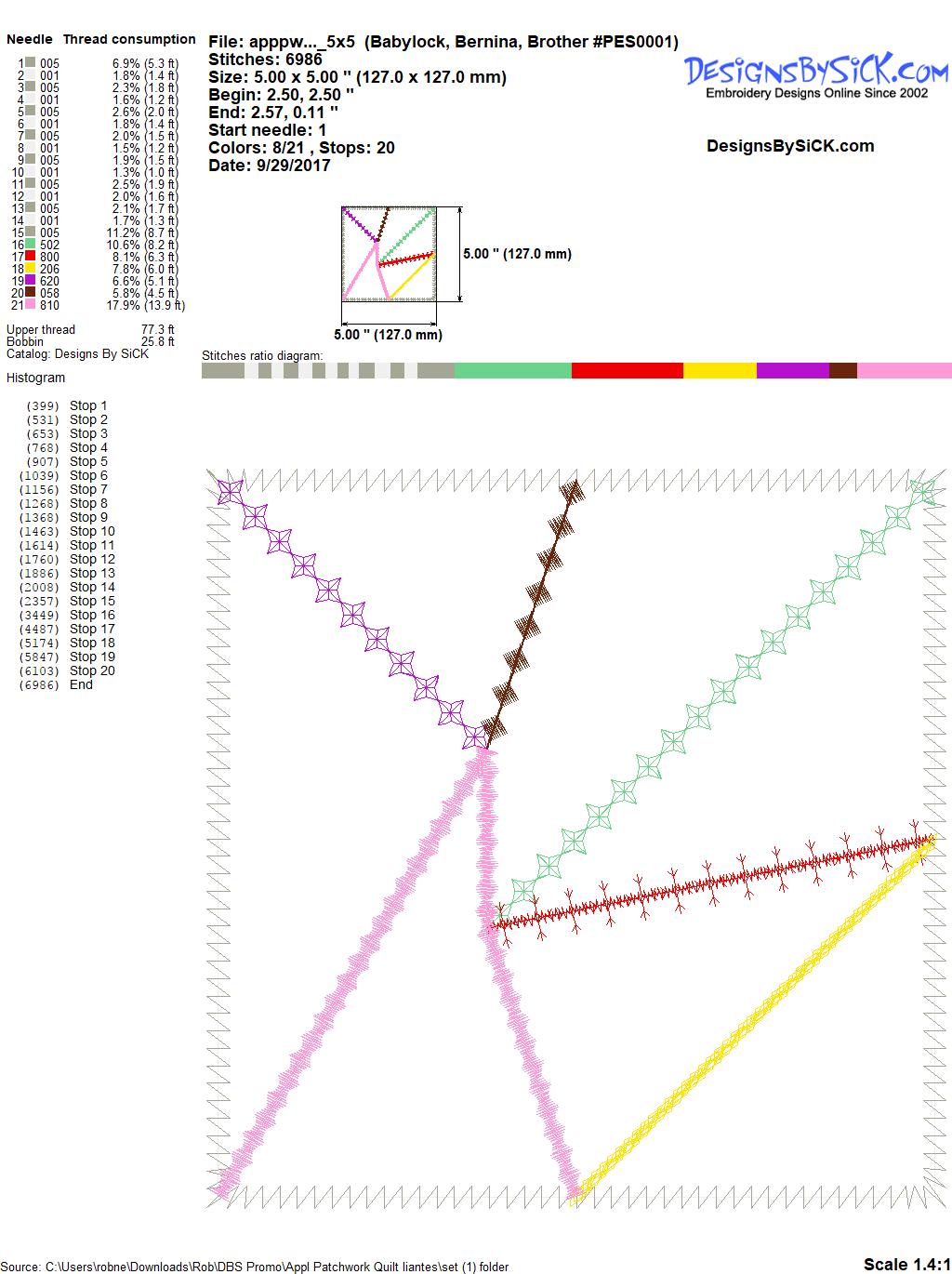Image resolution: width=952 pixels, height=1274 pixels.
Task: Click the Needle column header
Action: point(30,39)
